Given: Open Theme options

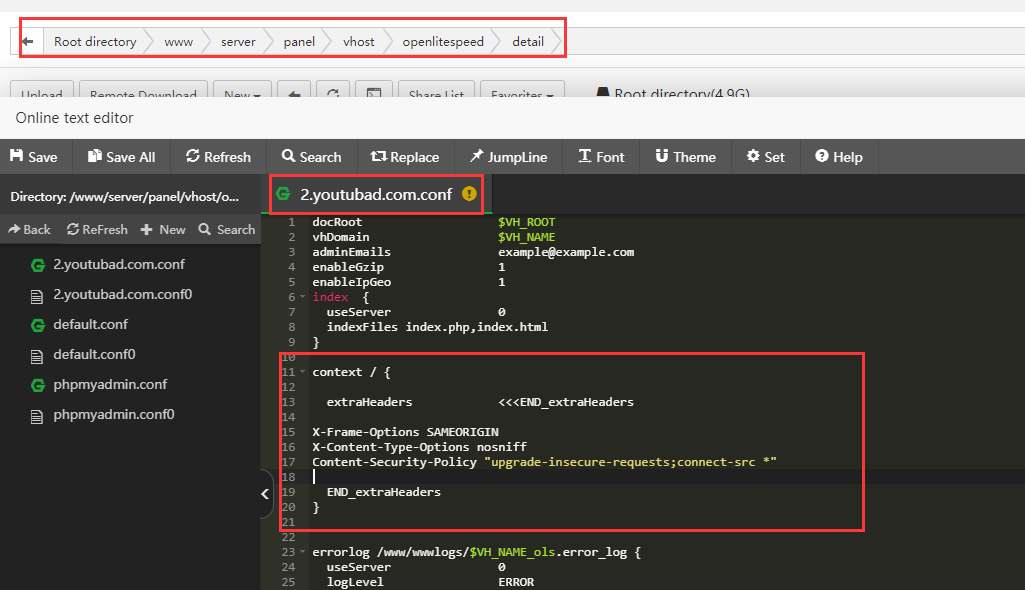Looking at the screenshot, I should coord(685,157).
